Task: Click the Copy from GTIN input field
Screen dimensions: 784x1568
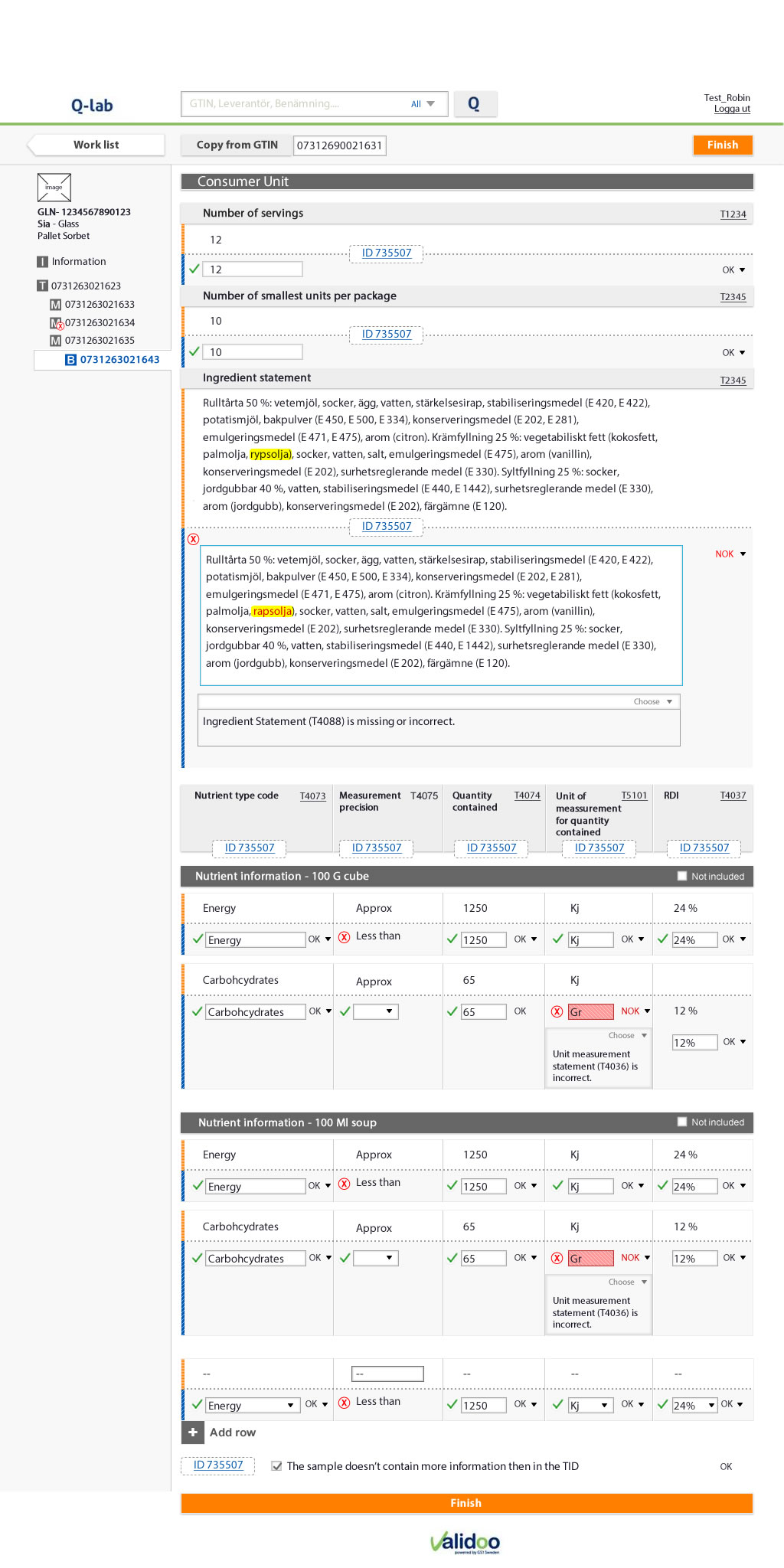Action: (340, 145)
